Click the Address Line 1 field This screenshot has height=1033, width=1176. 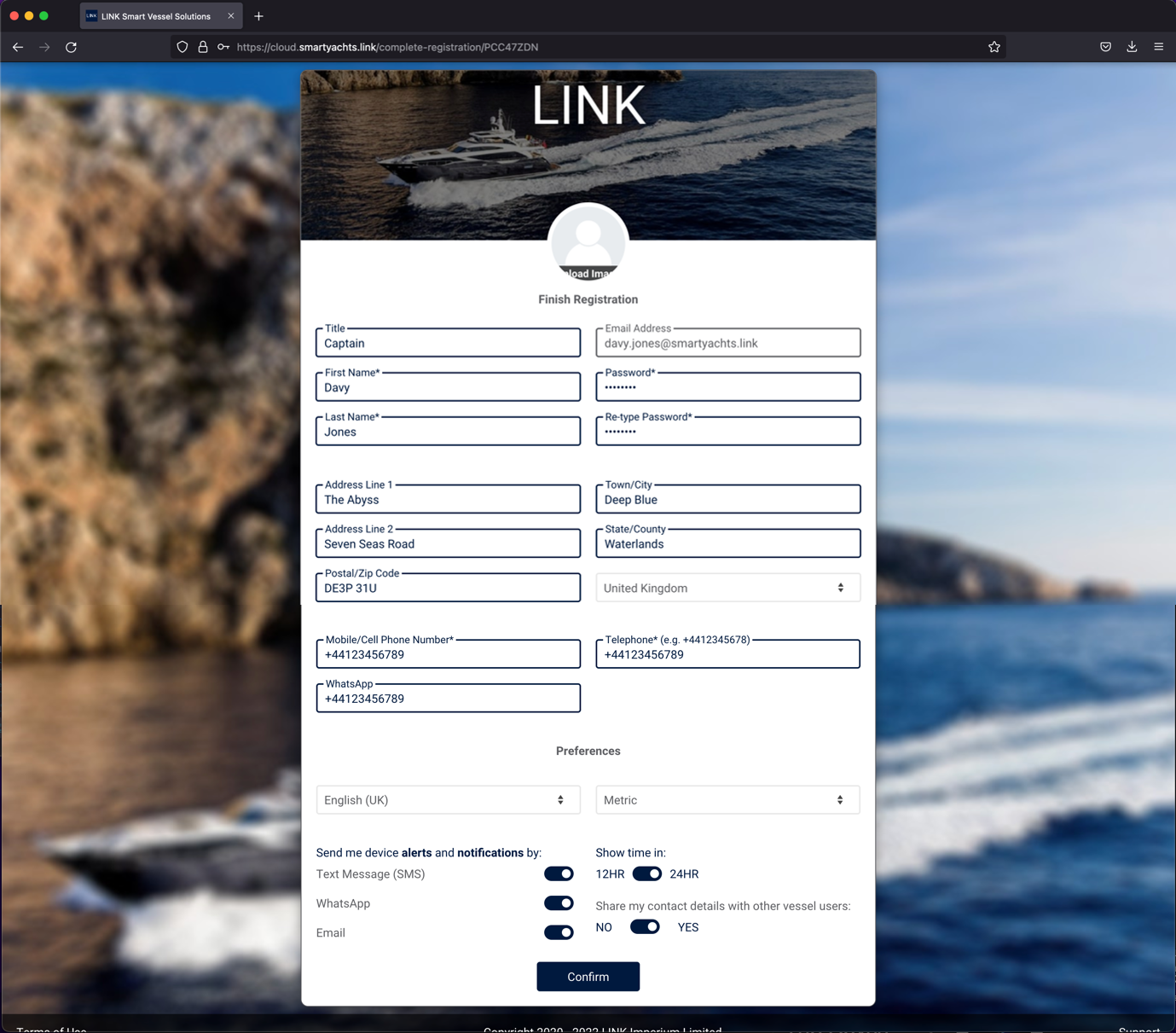(x=449, y=500)
